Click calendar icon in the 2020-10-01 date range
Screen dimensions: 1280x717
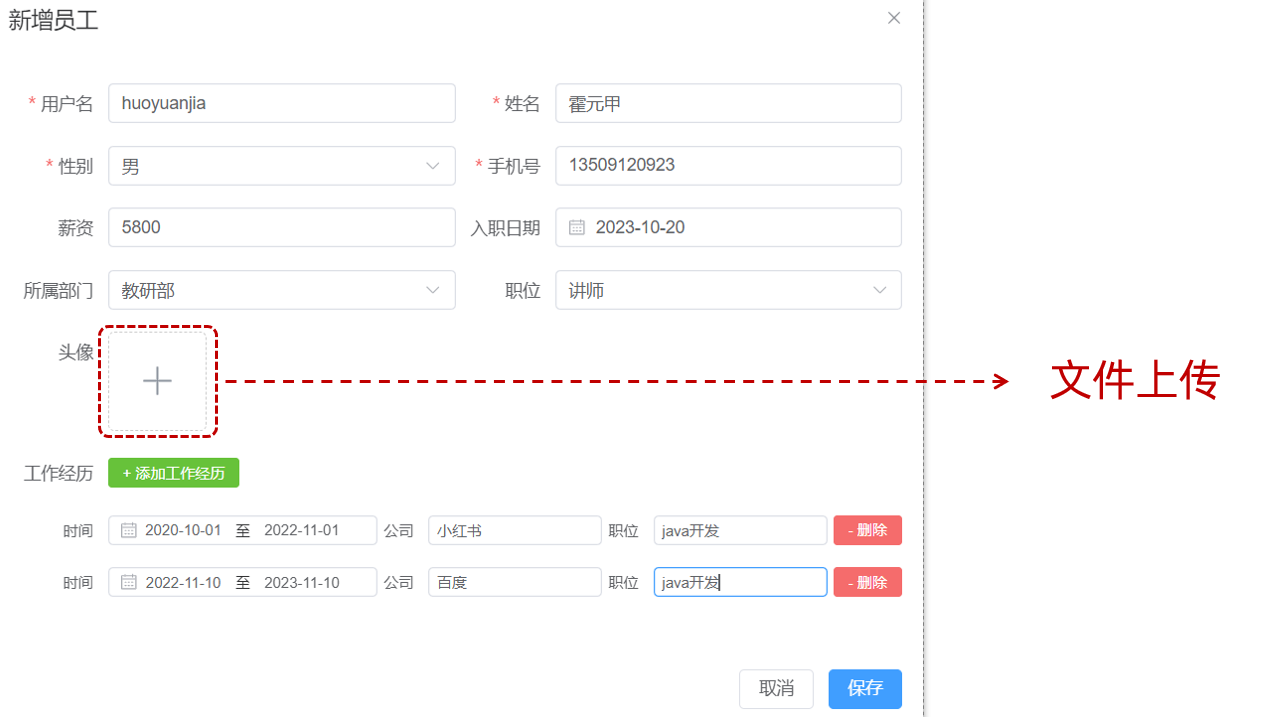[129, 530]
